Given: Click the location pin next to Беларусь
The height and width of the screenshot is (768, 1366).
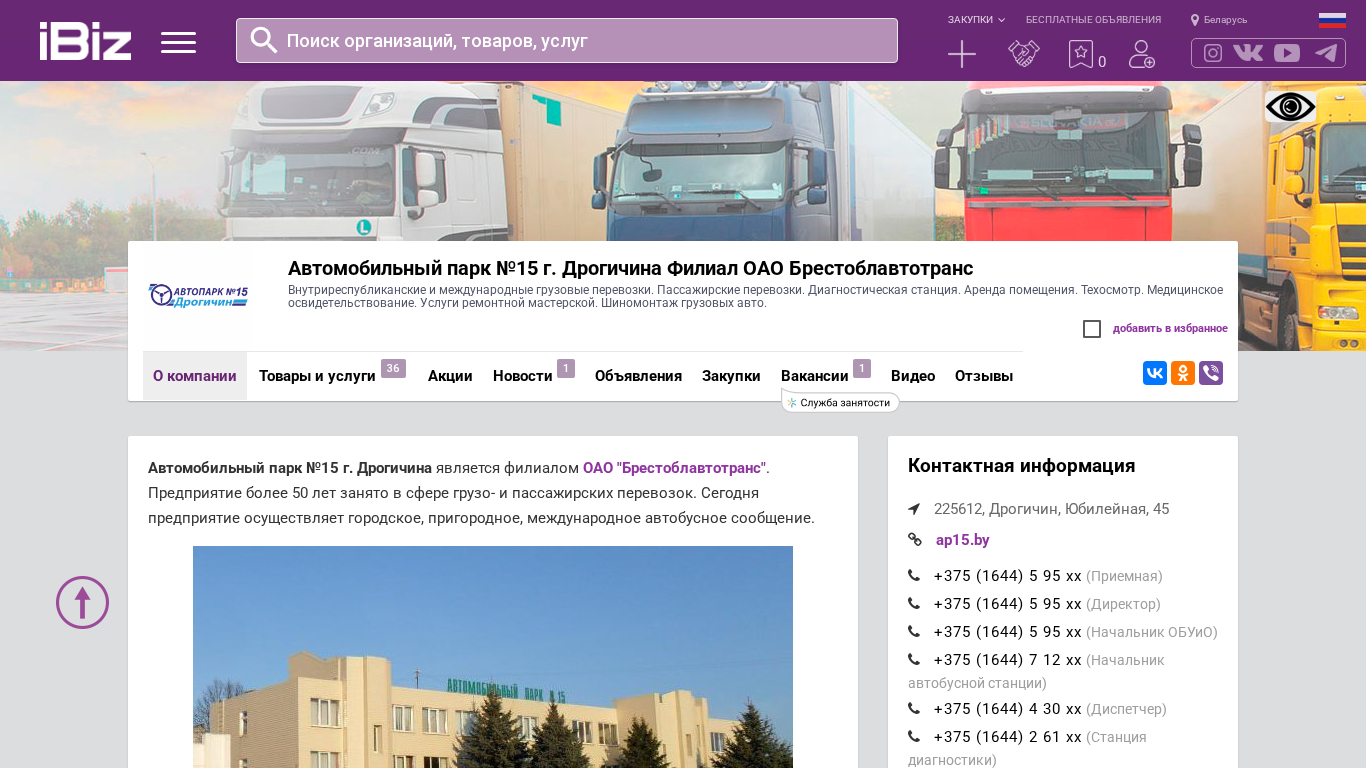Looking at the screenshot, I should point(1195,20).
